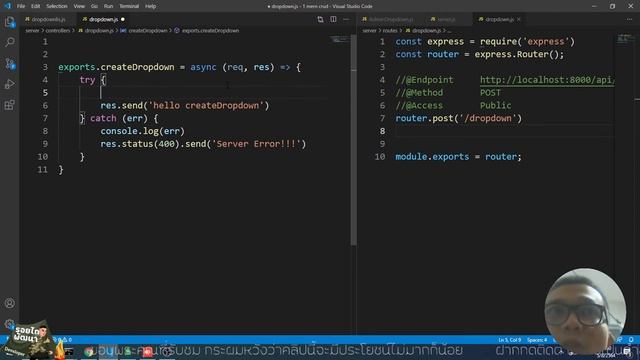Select the dropdown.js tab in the right editor

click(499, 19)
